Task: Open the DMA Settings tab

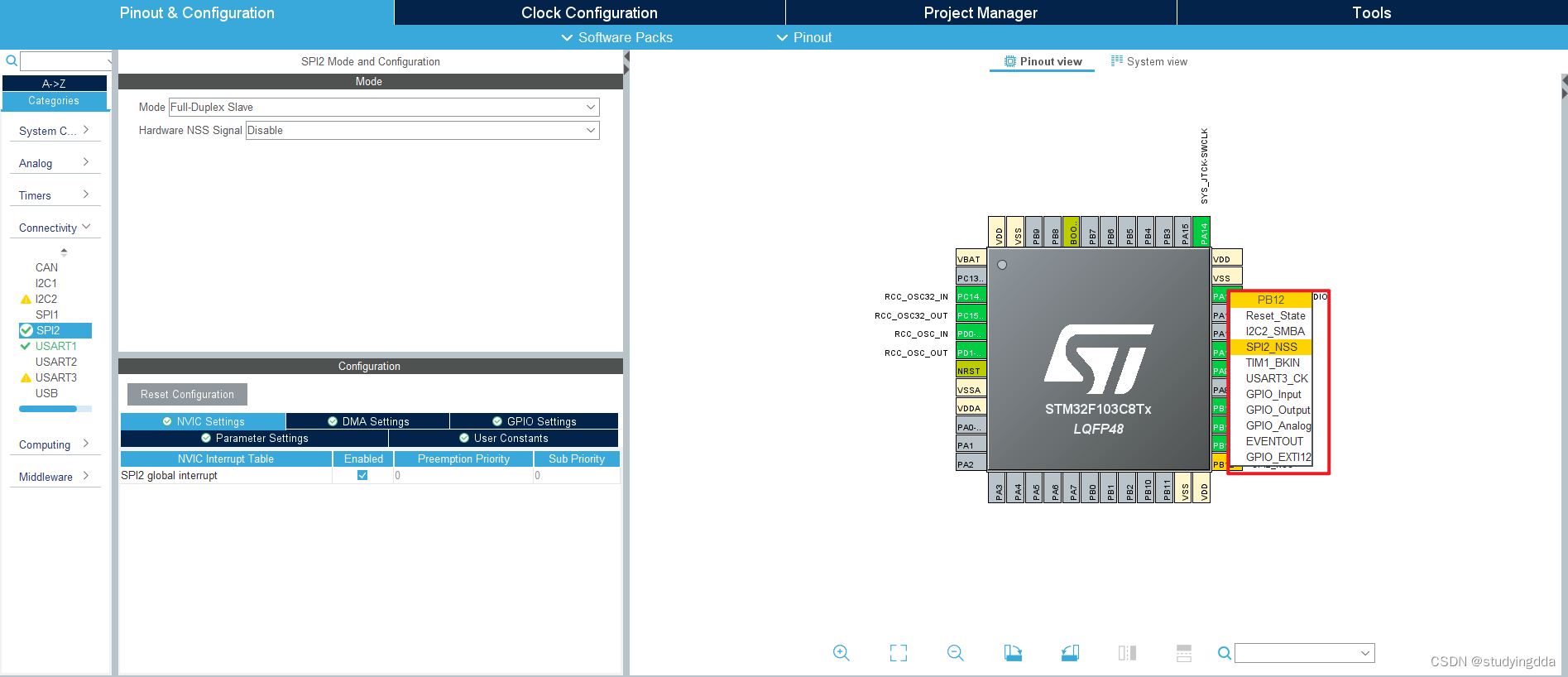Action: click(x=368, y=421)
